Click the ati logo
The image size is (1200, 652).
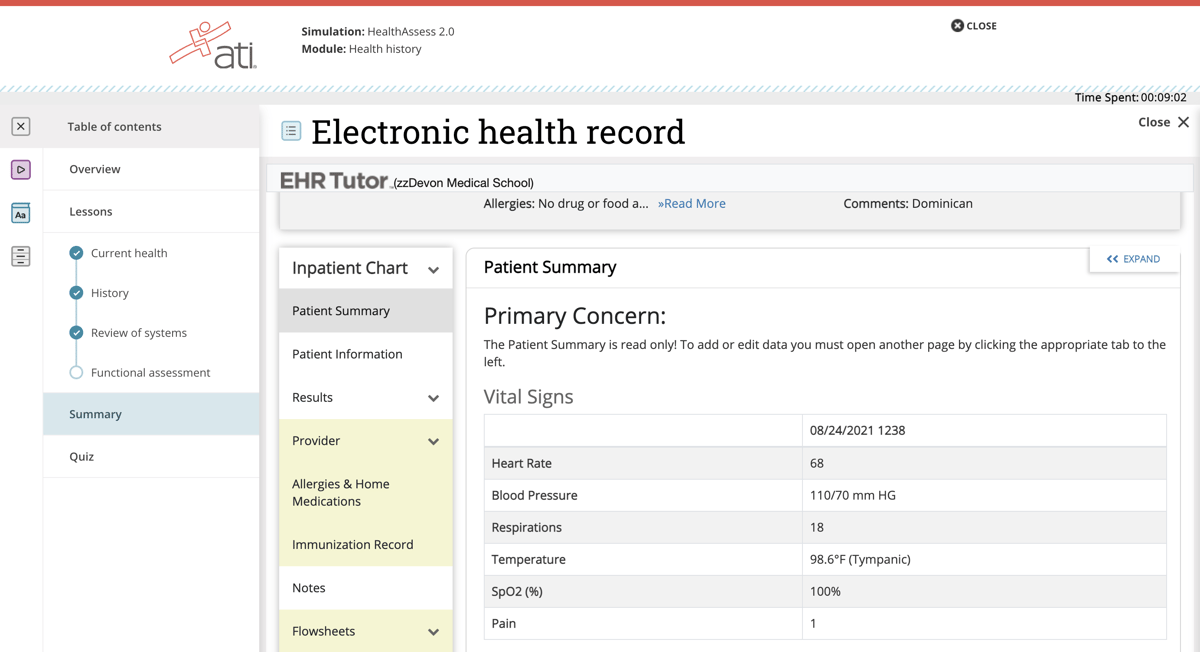213,44
